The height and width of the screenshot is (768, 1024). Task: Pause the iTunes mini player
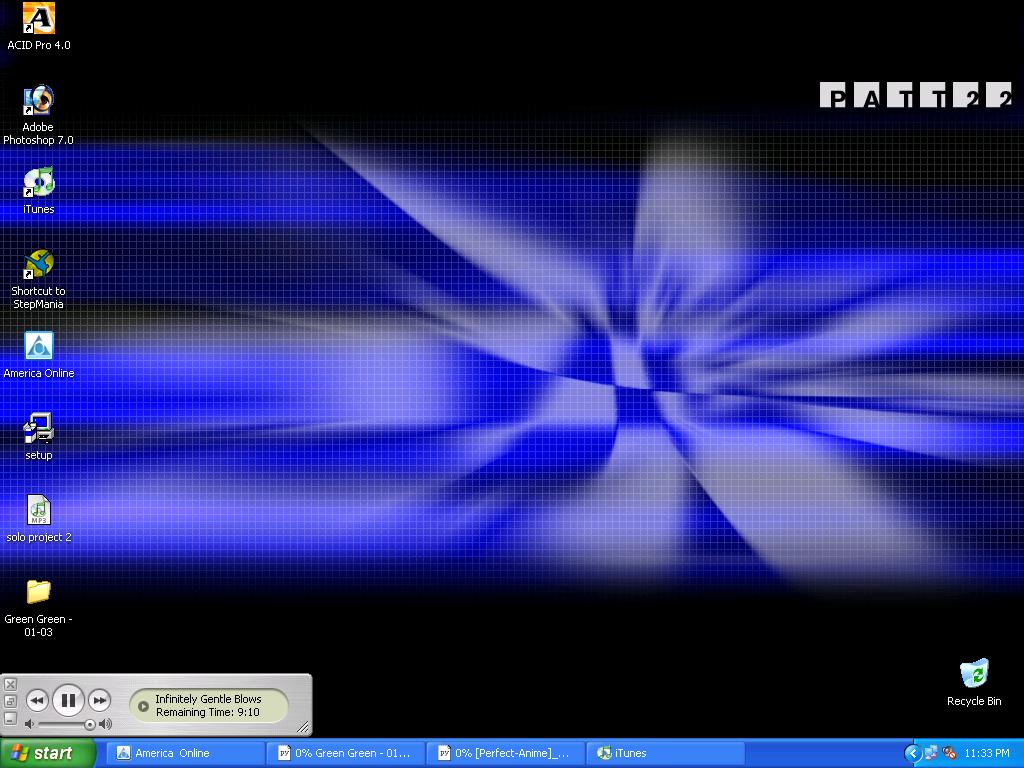pos(68,701)
